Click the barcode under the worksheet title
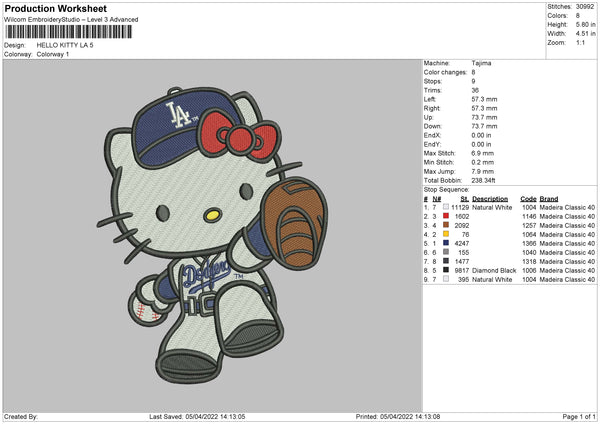 point(69,32)
